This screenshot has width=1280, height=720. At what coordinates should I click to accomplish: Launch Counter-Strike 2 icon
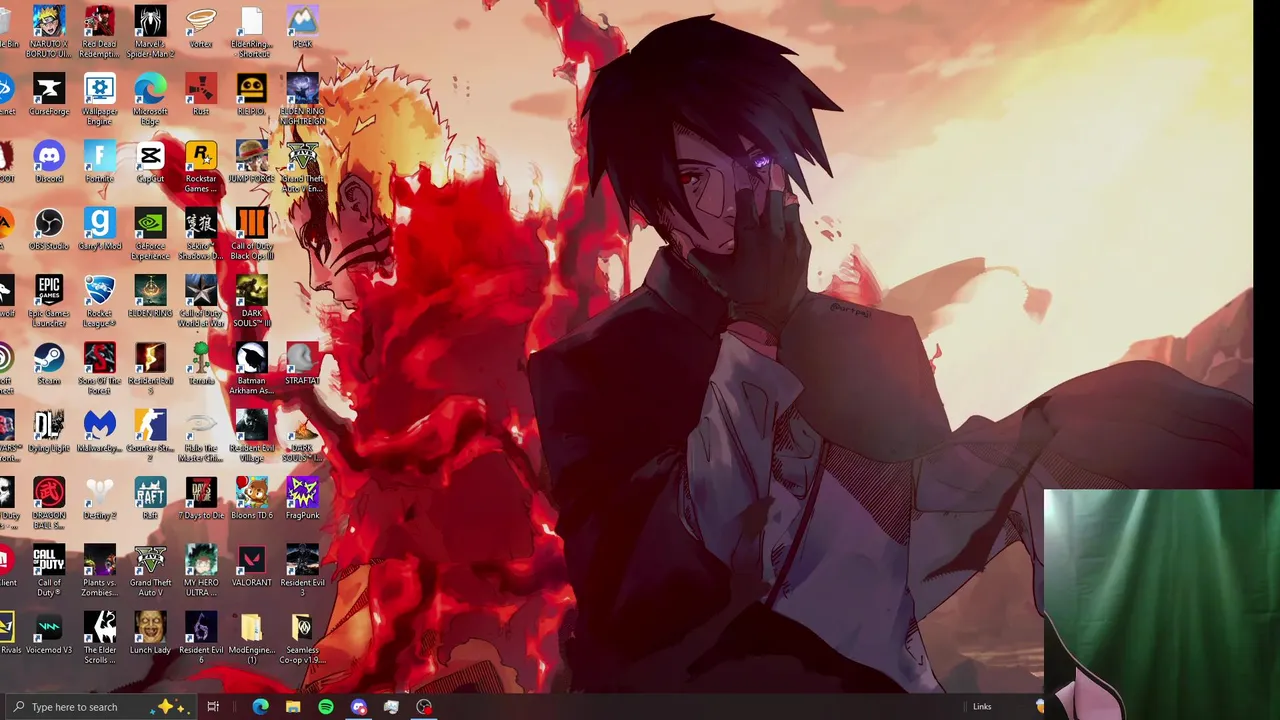(x=150, y=436)
